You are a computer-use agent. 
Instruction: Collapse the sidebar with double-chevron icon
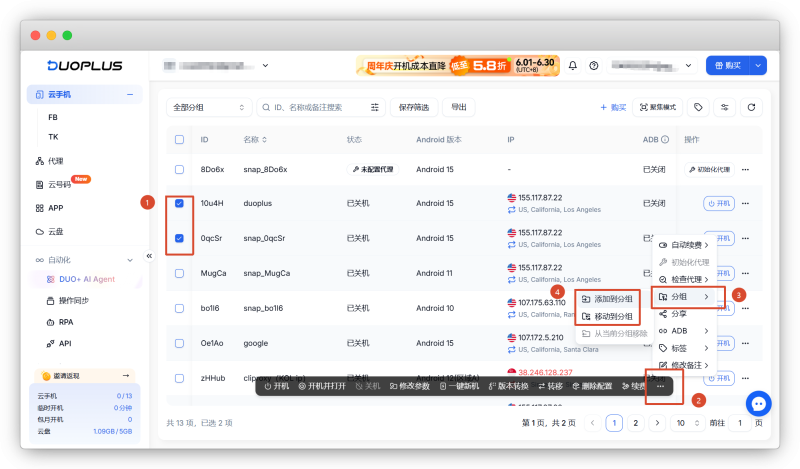[x=149, y=256]
